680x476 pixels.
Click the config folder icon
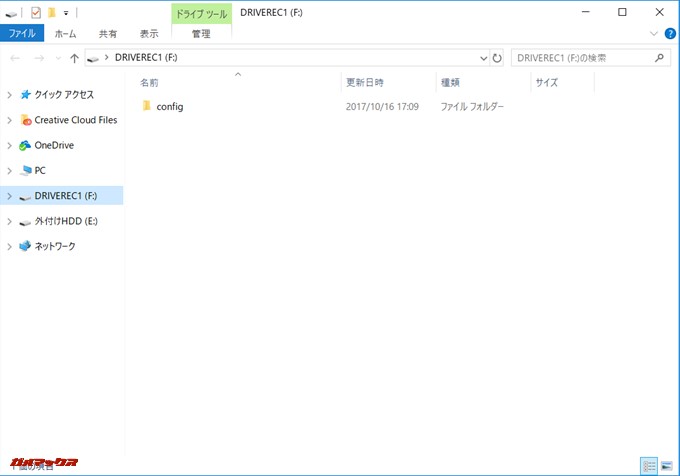coord(147,106)
